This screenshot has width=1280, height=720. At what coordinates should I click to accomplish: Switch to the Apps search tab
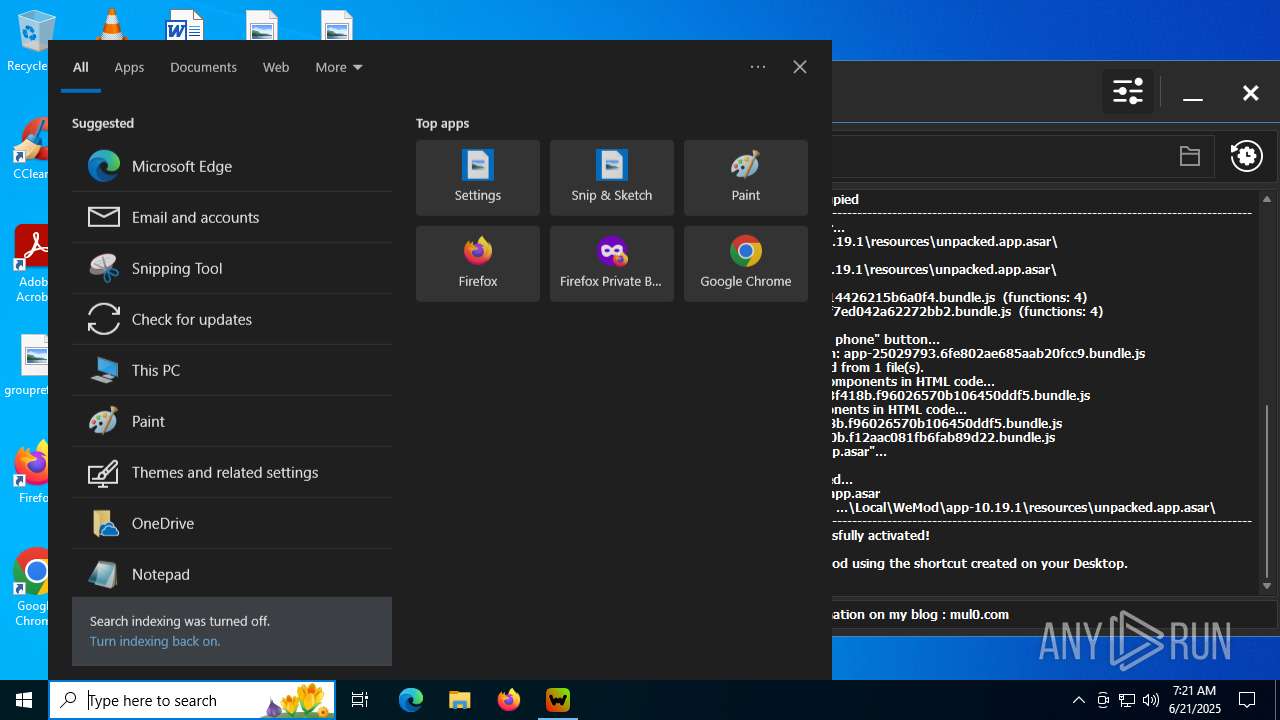click(129, 67)
